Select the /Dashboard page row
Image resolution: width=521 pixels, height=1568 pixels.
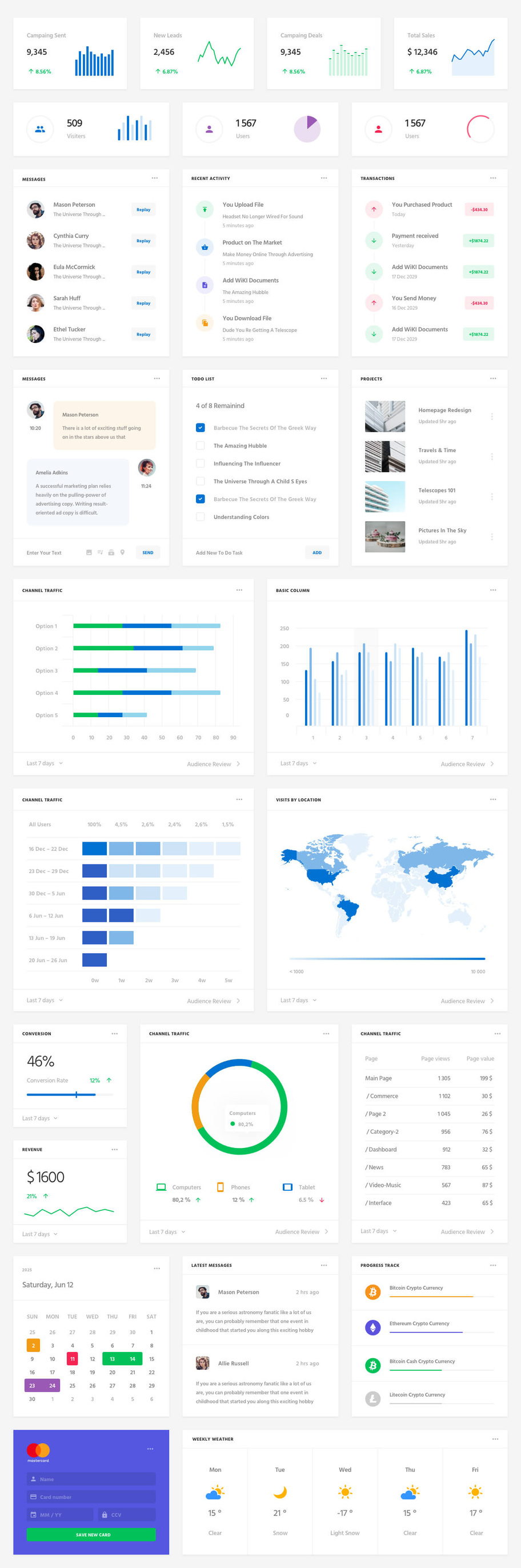point(429,1149)
